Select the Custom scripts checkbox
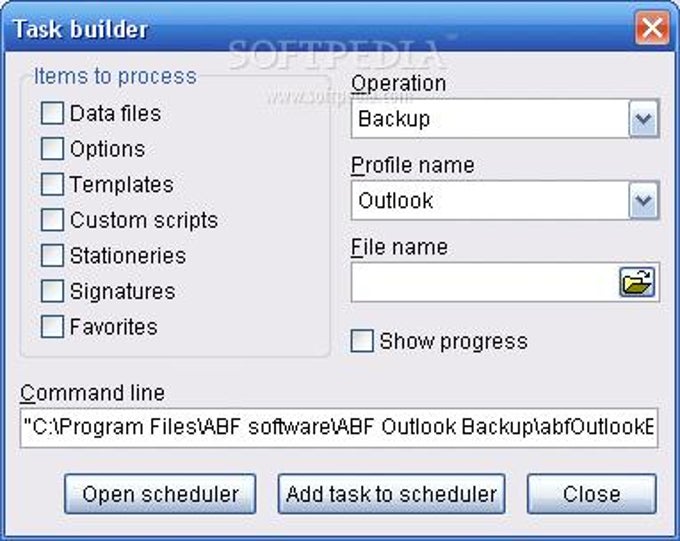This screenshot has height=541, width=680. pyautogui.click(x=52, y=220)
